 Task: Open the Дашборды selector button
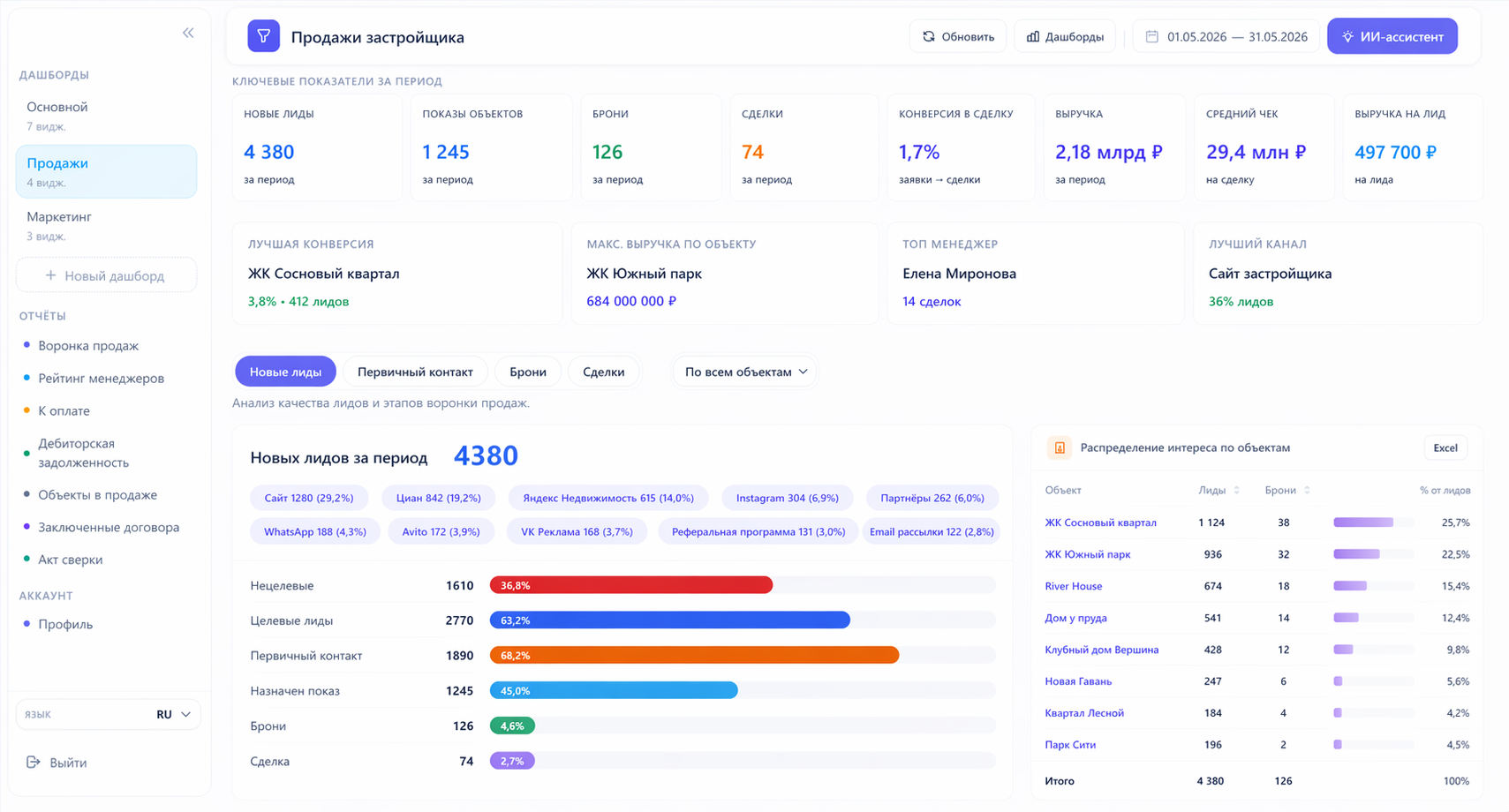click(1065, 36)
